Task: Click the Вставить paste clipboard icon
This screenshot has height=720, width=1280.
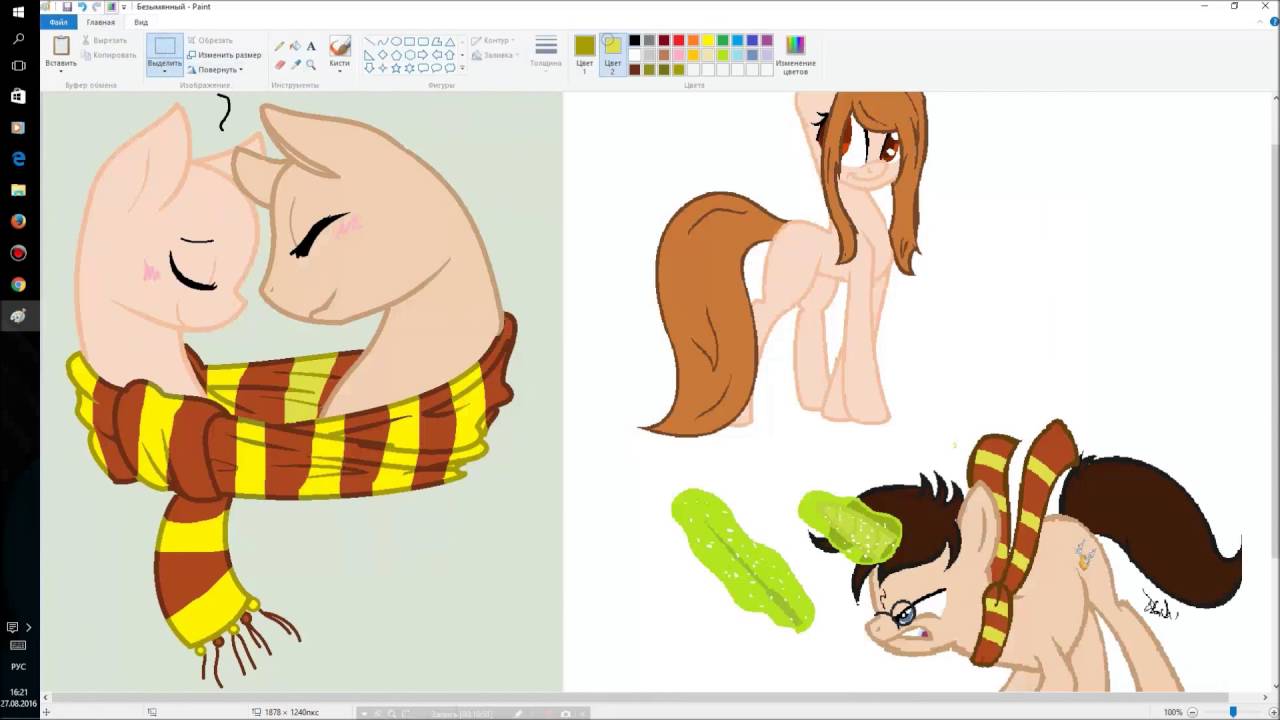Action: 61,45
